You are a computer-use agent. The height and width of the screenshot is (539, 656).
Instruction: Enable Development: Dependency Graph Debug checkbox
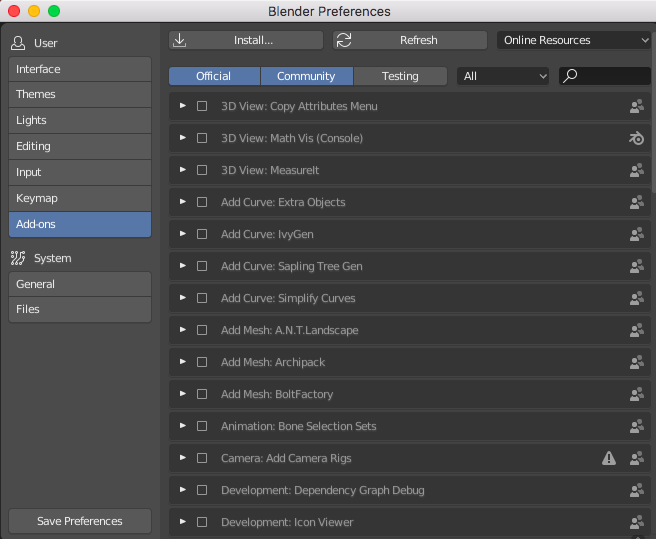[202, 490]
